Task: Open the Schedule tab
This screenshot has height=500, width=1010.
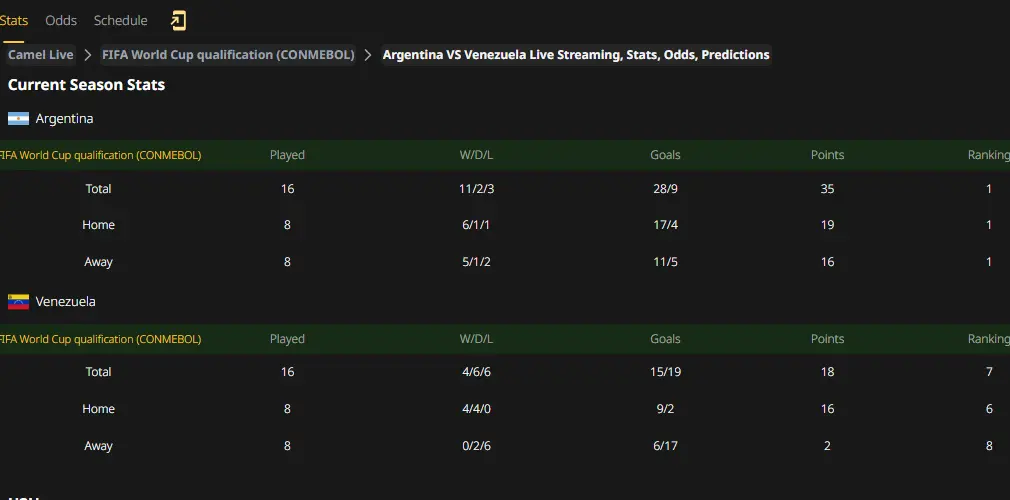Action: pyautogui.click(x=120, y=21)
